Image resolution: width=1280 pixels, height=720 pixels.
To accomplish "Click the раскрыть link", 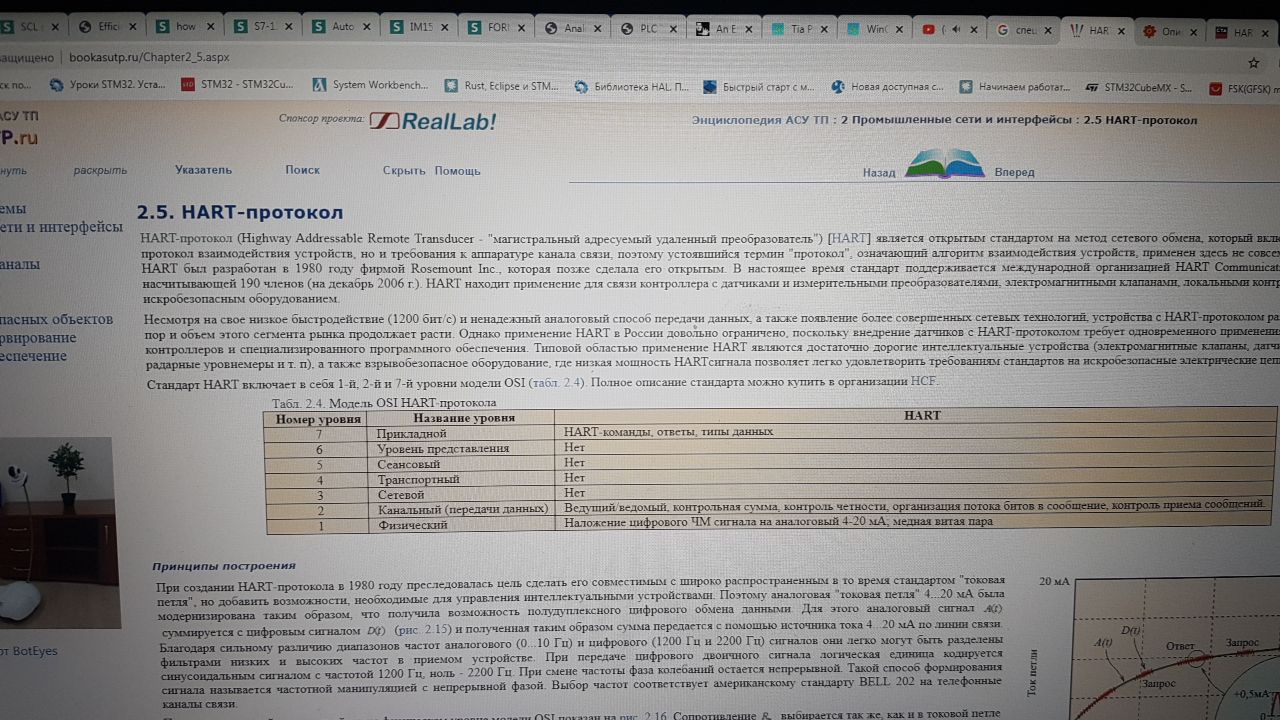I will [x=100, y=170].
